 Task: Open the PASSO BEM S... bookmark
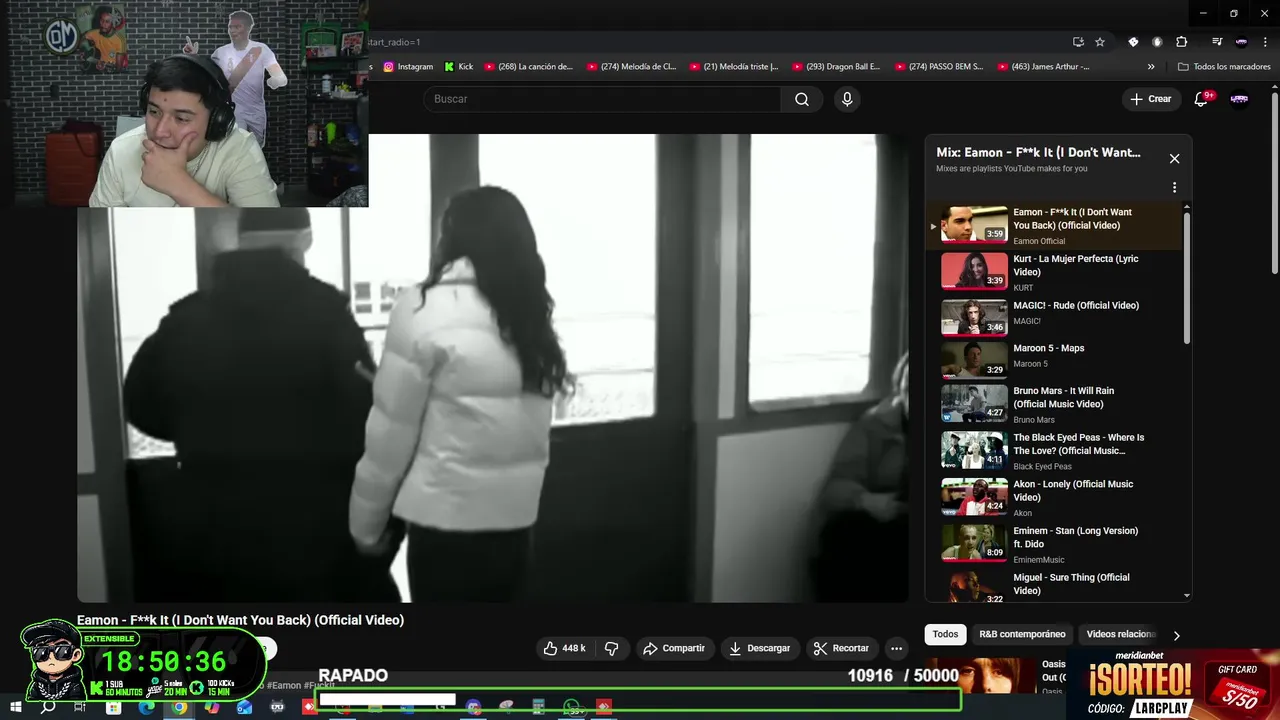tap(939, 67)
